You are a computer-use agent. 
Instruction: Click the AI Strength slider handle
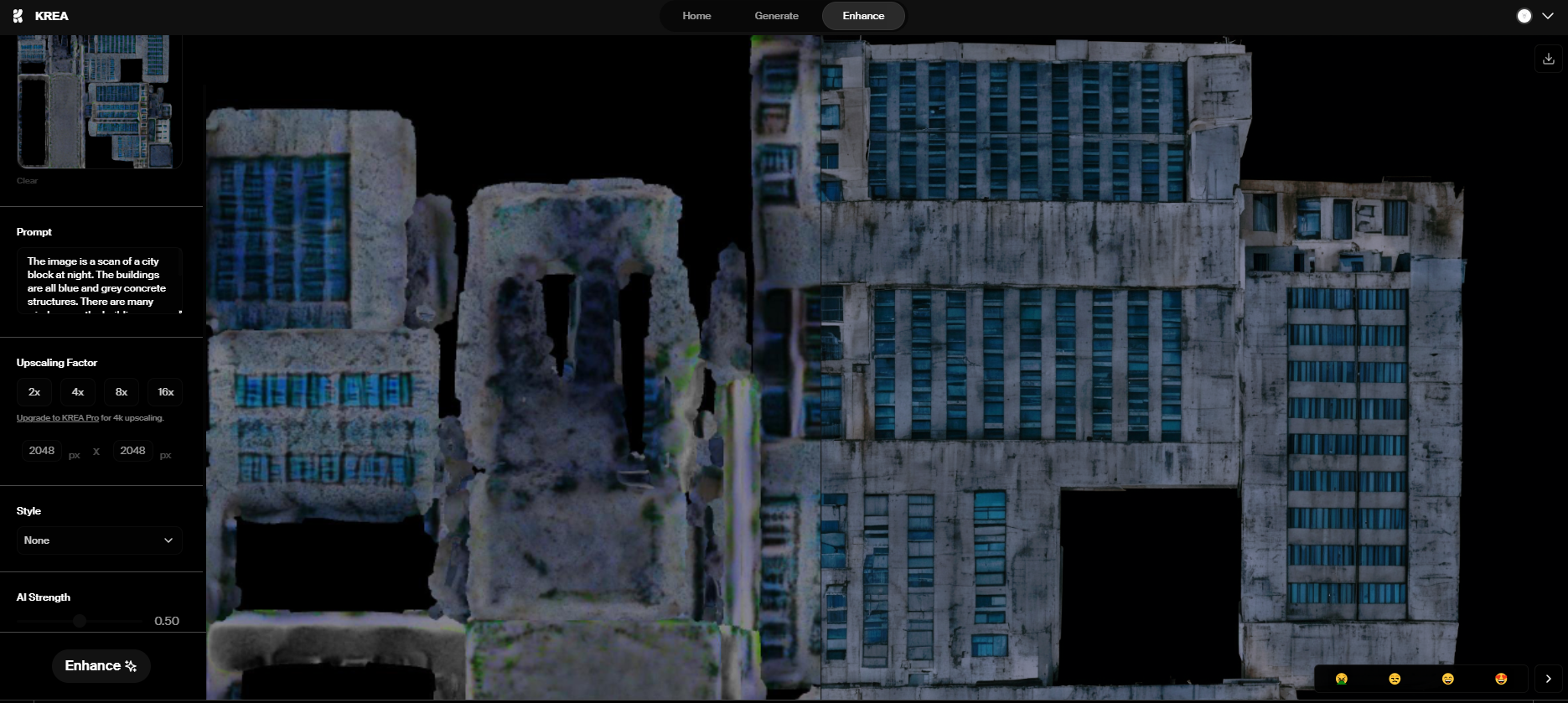coord(80,621)
